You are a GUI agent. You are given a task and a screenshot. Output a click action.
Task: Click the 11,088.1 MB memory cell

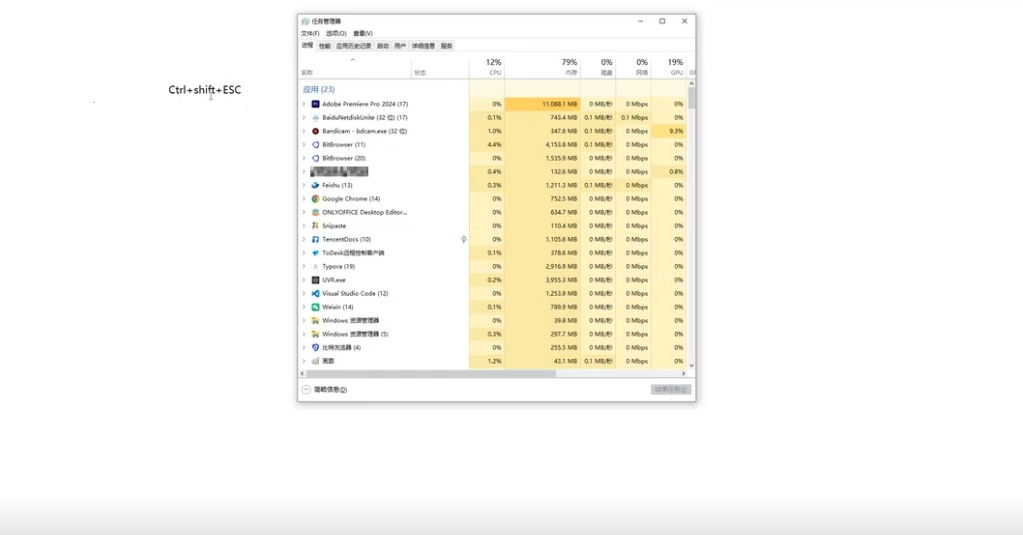(x=542, y=104)
